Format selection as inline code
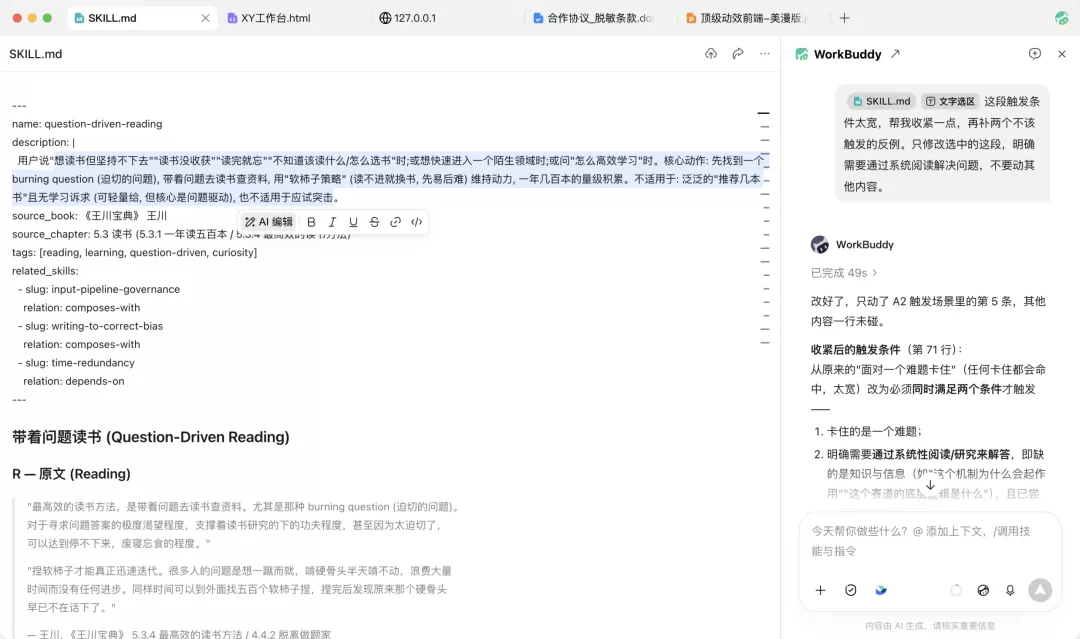 [416, 222]
